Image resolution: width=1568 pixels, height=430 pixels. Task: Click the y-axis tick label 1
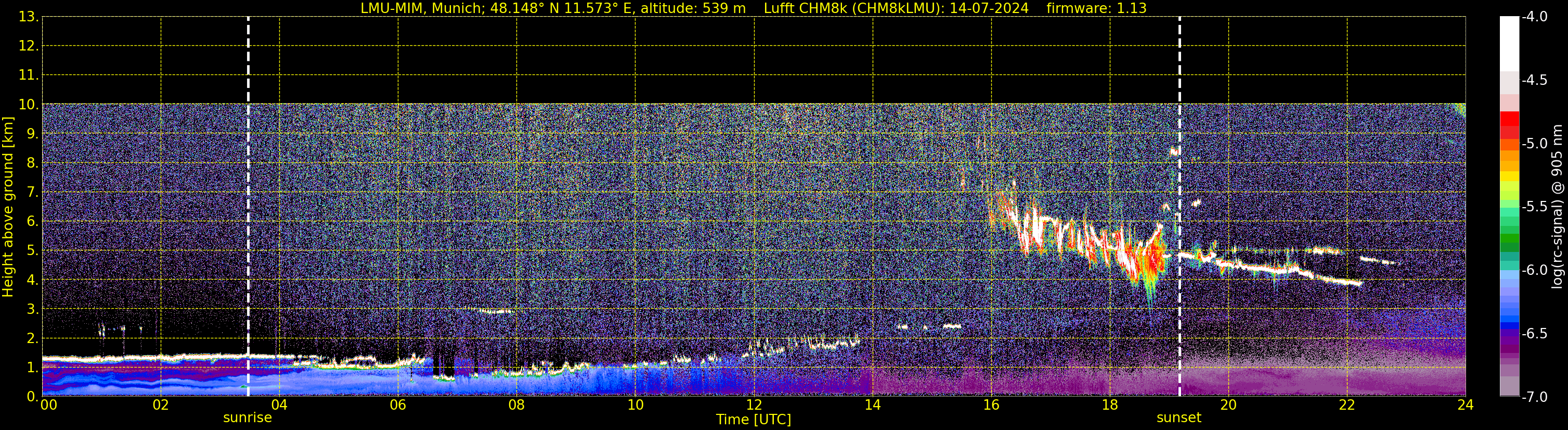(x=32, y=368)
